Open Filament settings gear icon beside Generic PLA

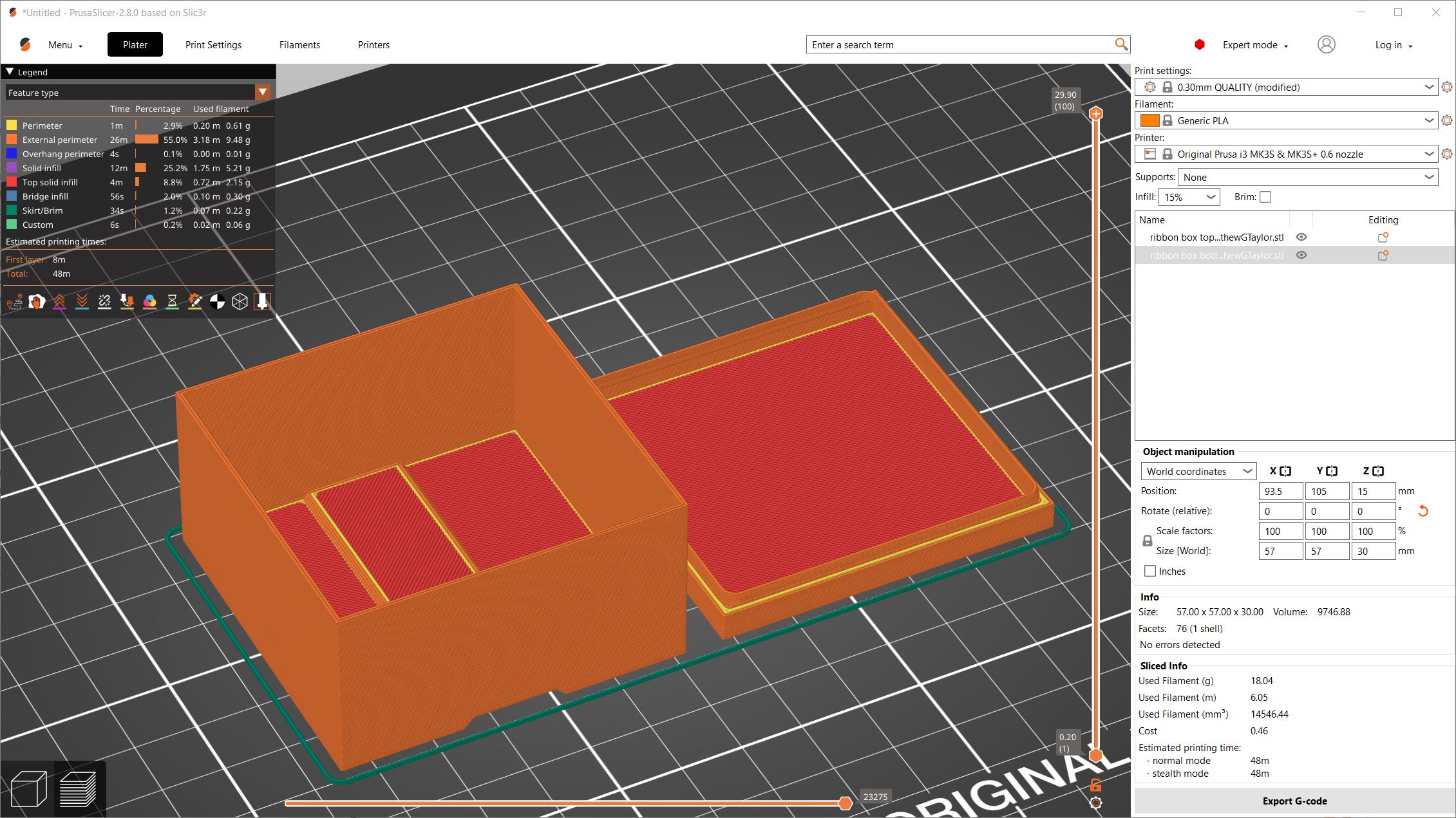1447,120
